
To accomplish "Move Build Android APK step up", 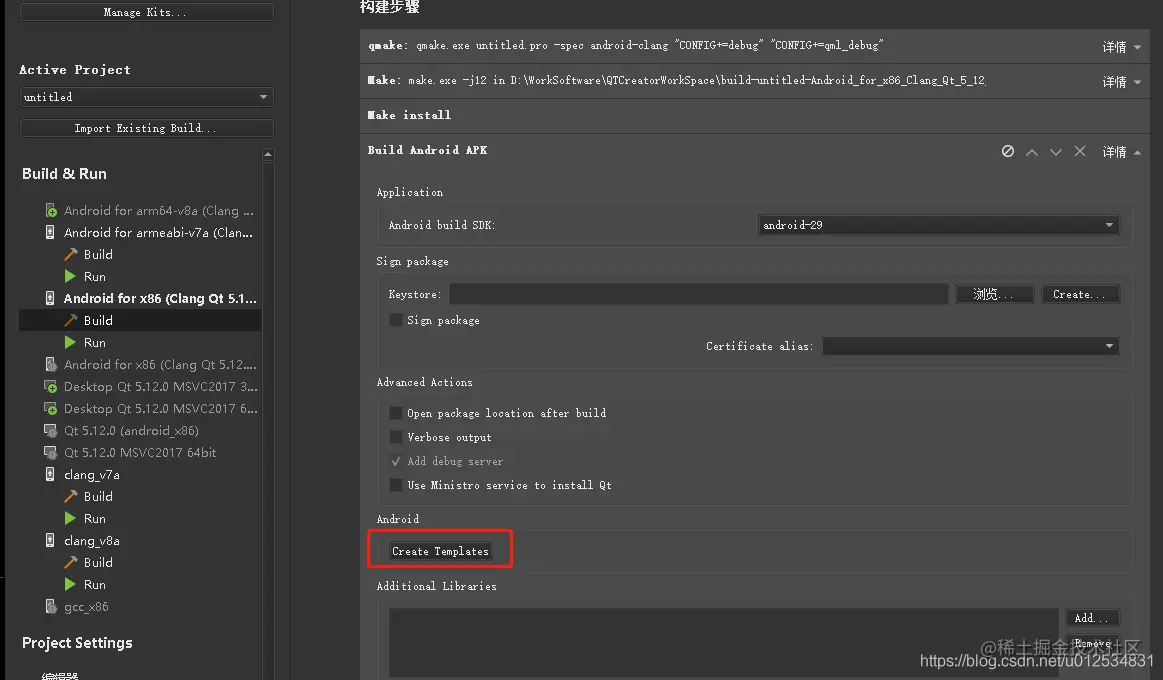I will click(x=1032, y=151).
